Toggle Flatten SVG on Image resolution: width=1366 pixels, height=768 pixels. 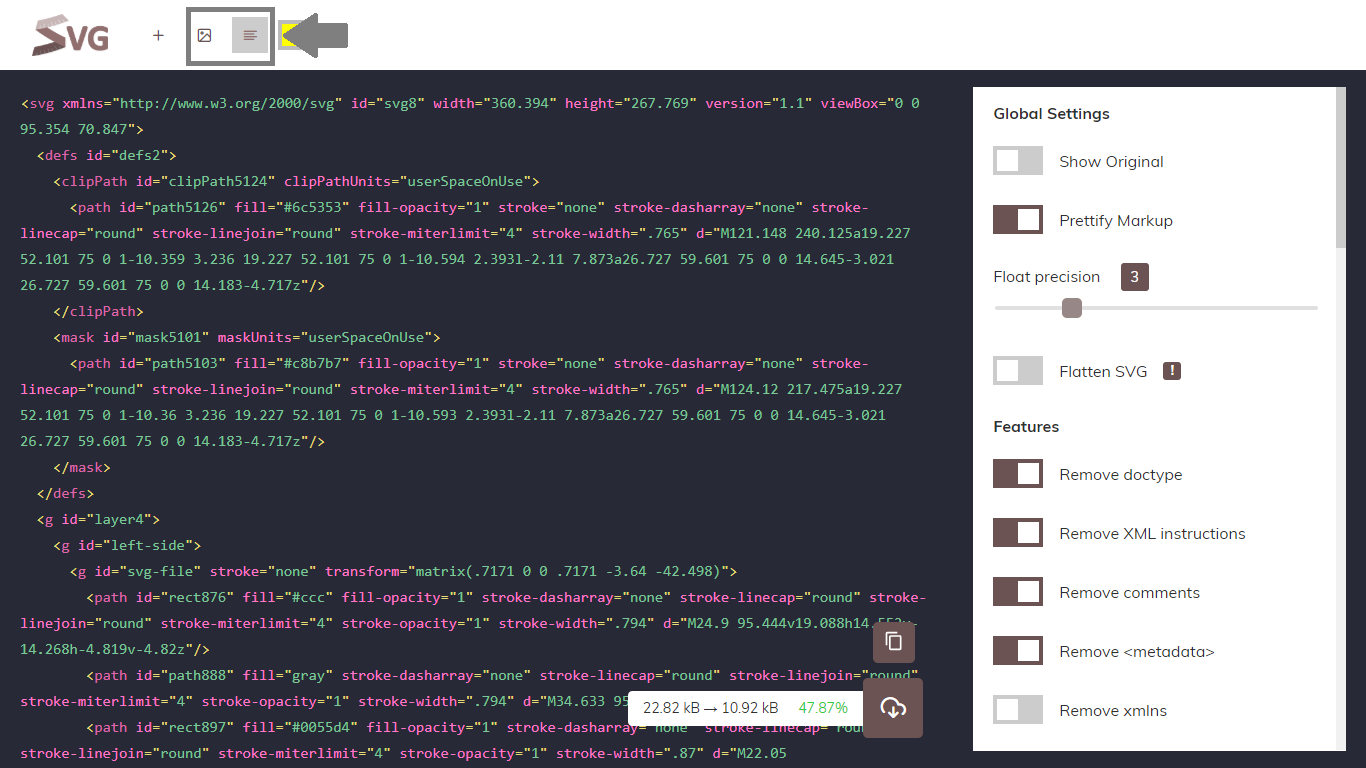click(x=1017, y=370)
